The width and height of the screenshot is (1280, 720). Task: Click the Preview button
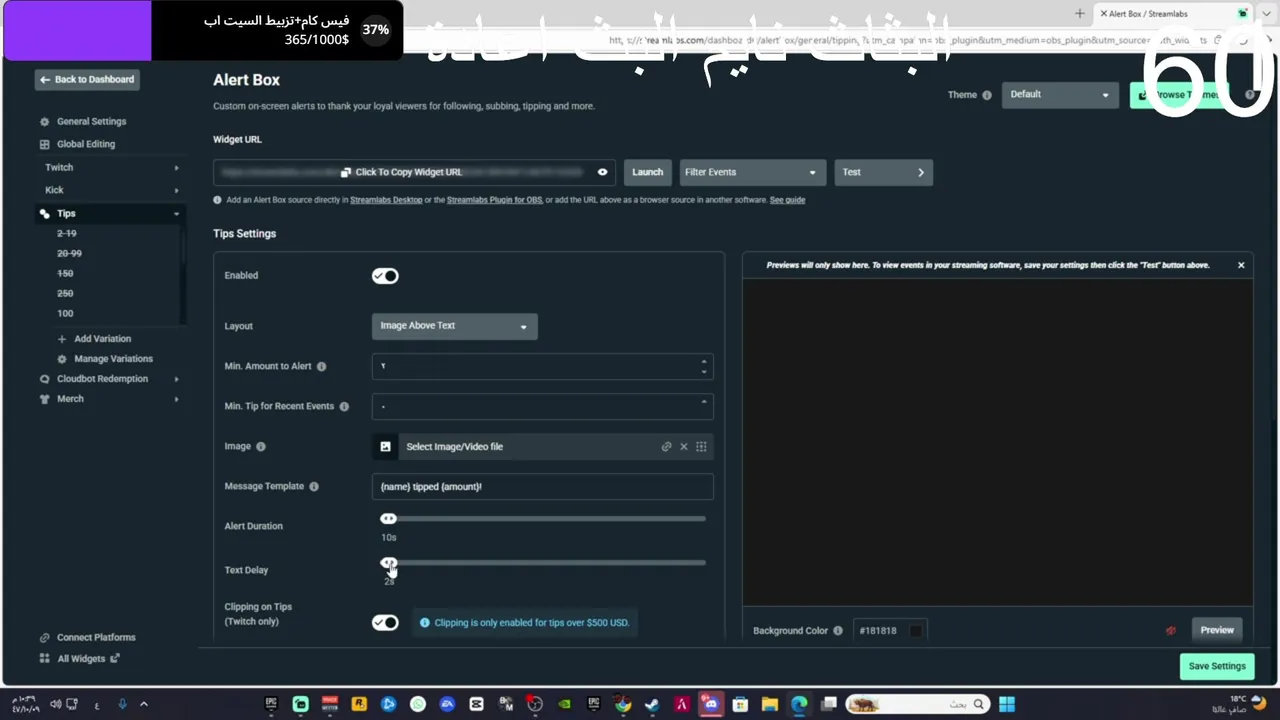(x=1217, y=630)
